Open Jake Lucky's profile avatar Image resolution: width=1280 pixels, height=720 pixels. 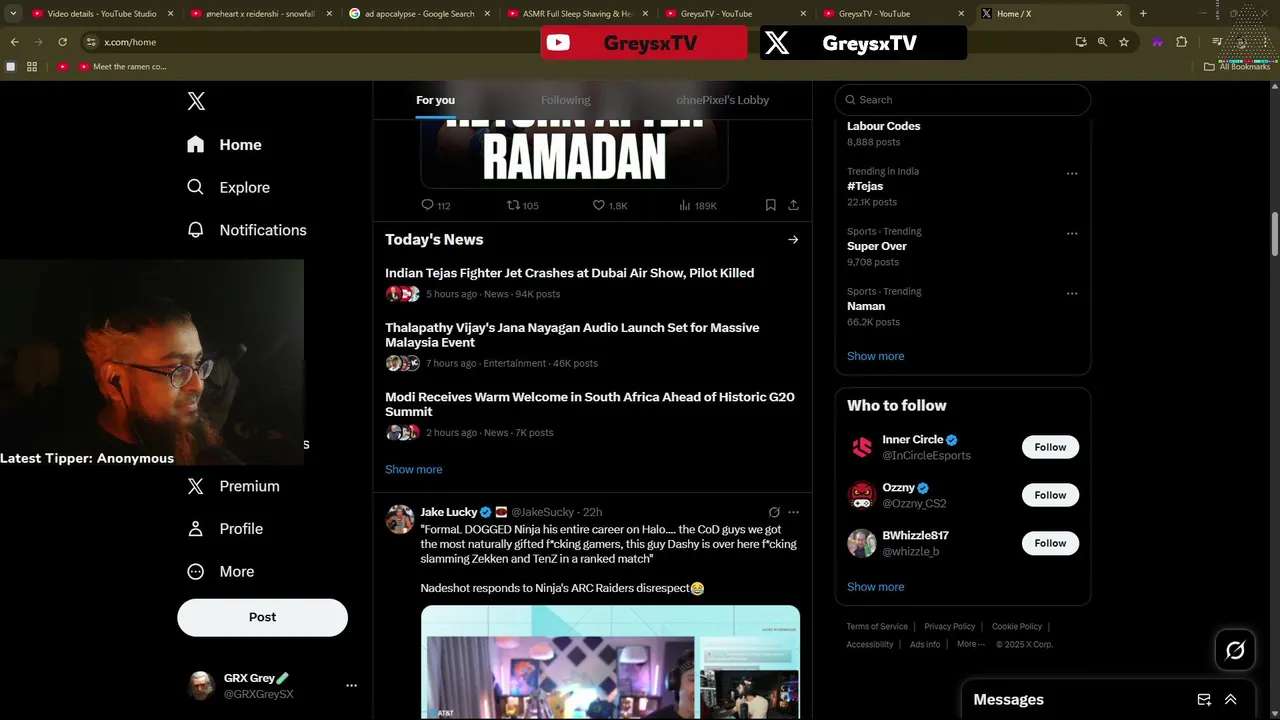(400, 519)
